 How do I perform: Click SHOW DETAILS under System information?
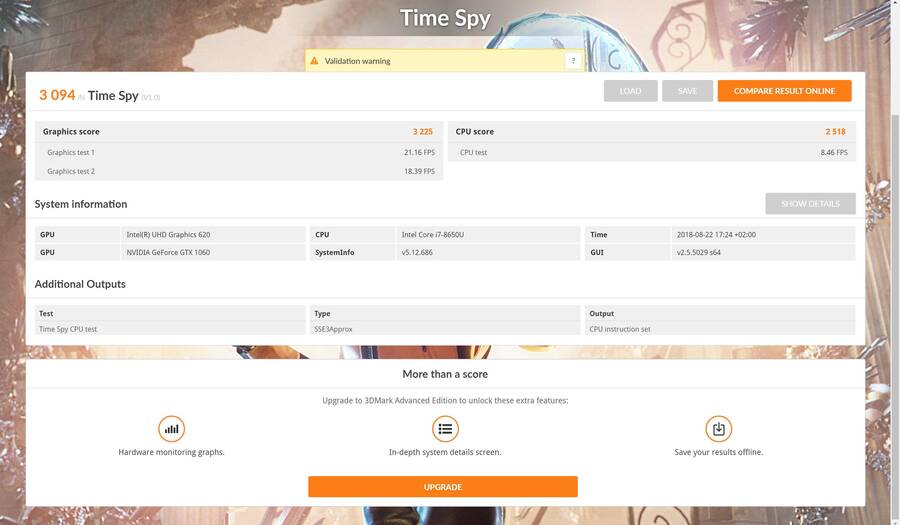[x=810, y=204]
